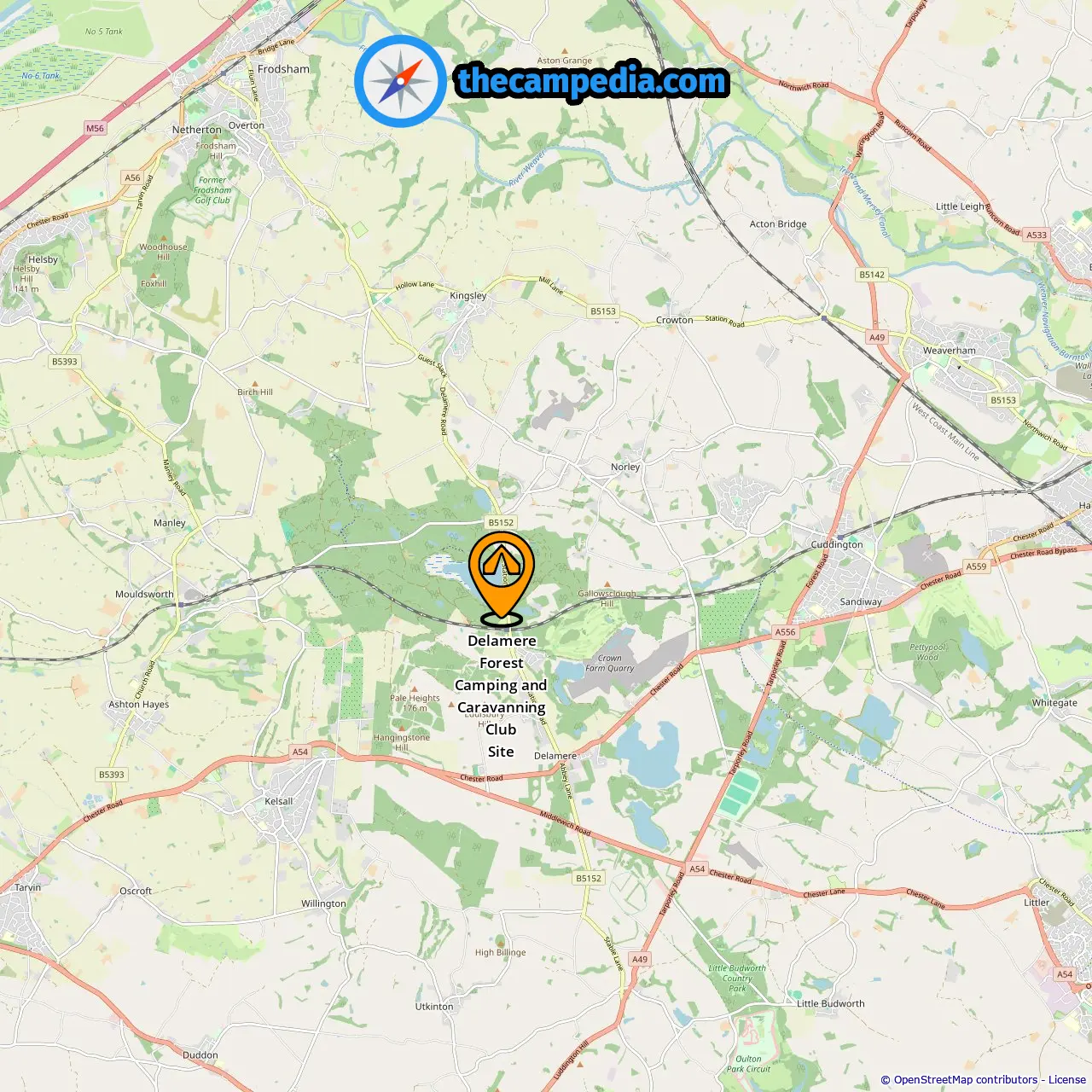Click the M56 motorway shield

[x=95, y=129]
